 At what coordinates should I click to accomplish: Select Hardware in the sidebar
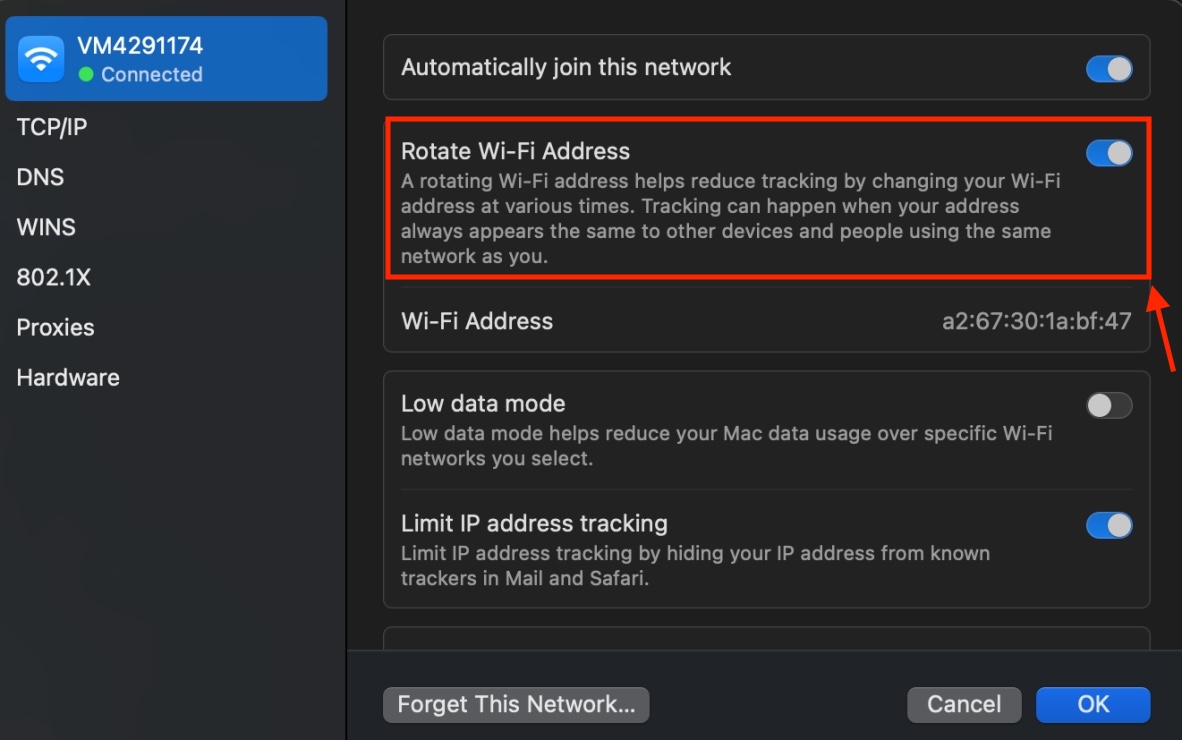coord(68,377)
